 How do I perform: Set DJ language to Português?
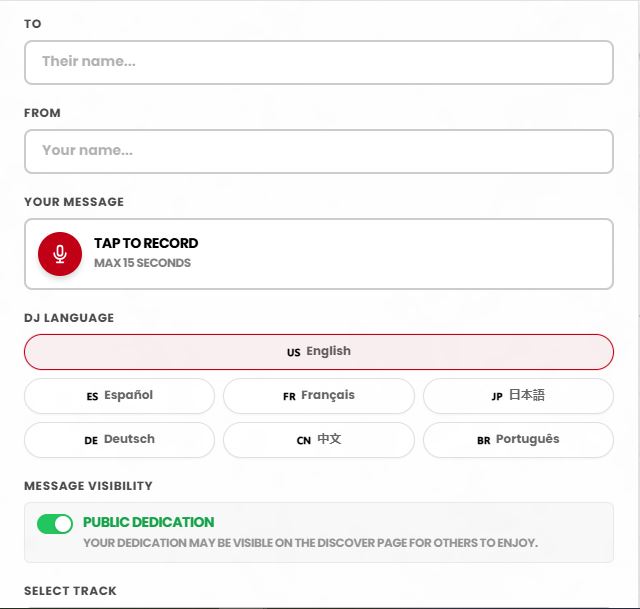(x=518, y=440)
